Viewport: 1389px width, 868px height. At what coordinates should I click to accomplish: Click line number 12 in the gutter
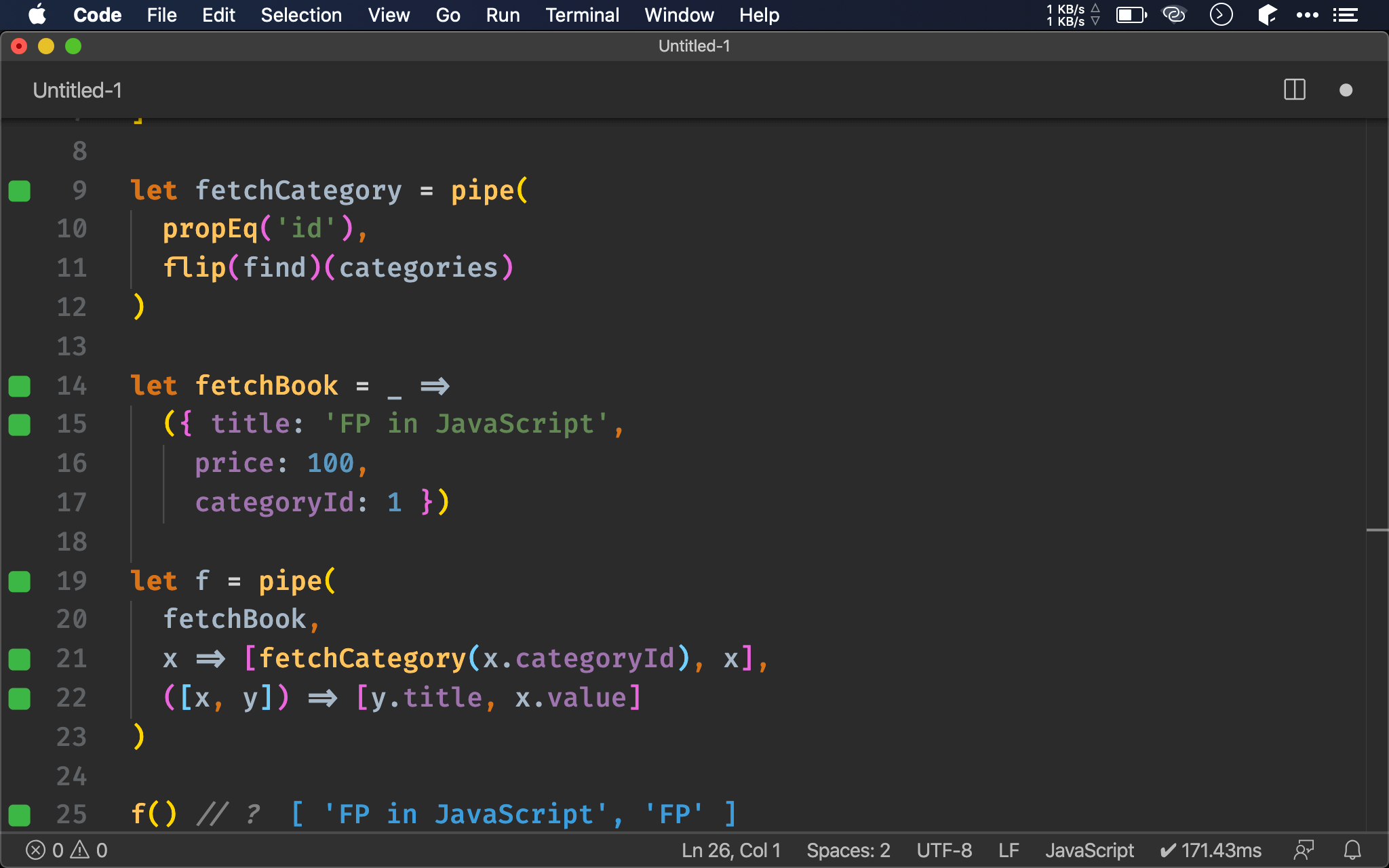tap(72, 307)
